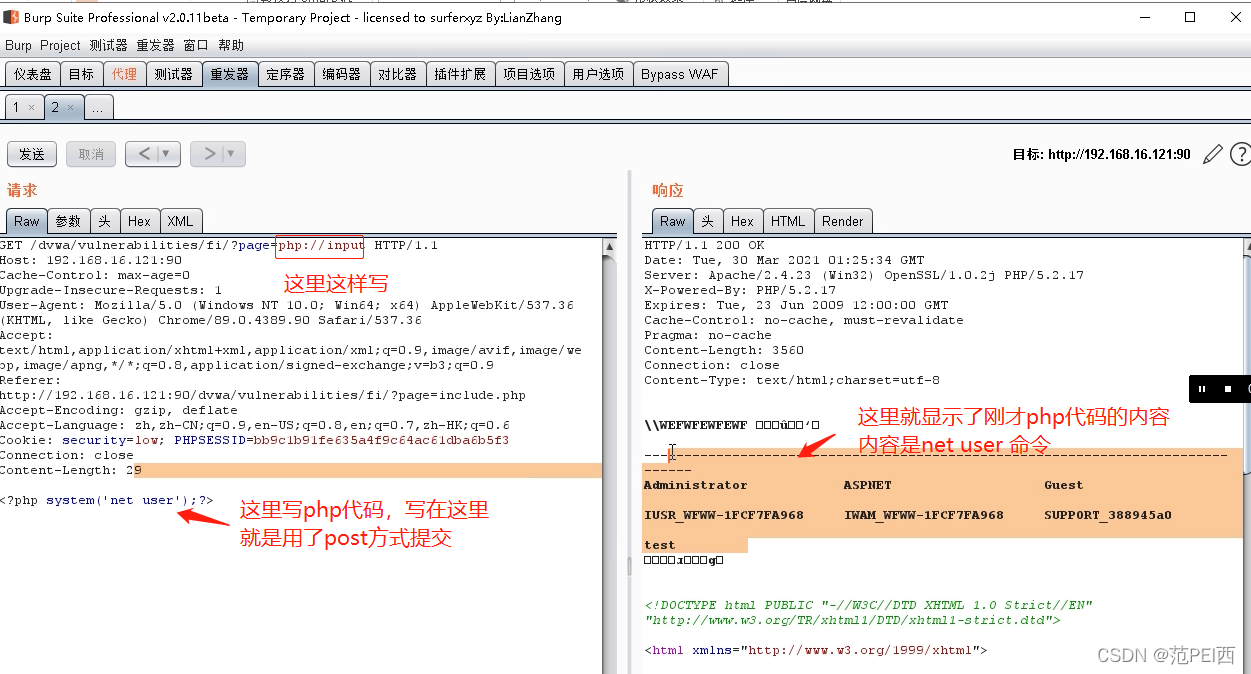The image size is (1251, 674).
Task: Maximize the Burp Suite window
Action: coord(1189,17)
